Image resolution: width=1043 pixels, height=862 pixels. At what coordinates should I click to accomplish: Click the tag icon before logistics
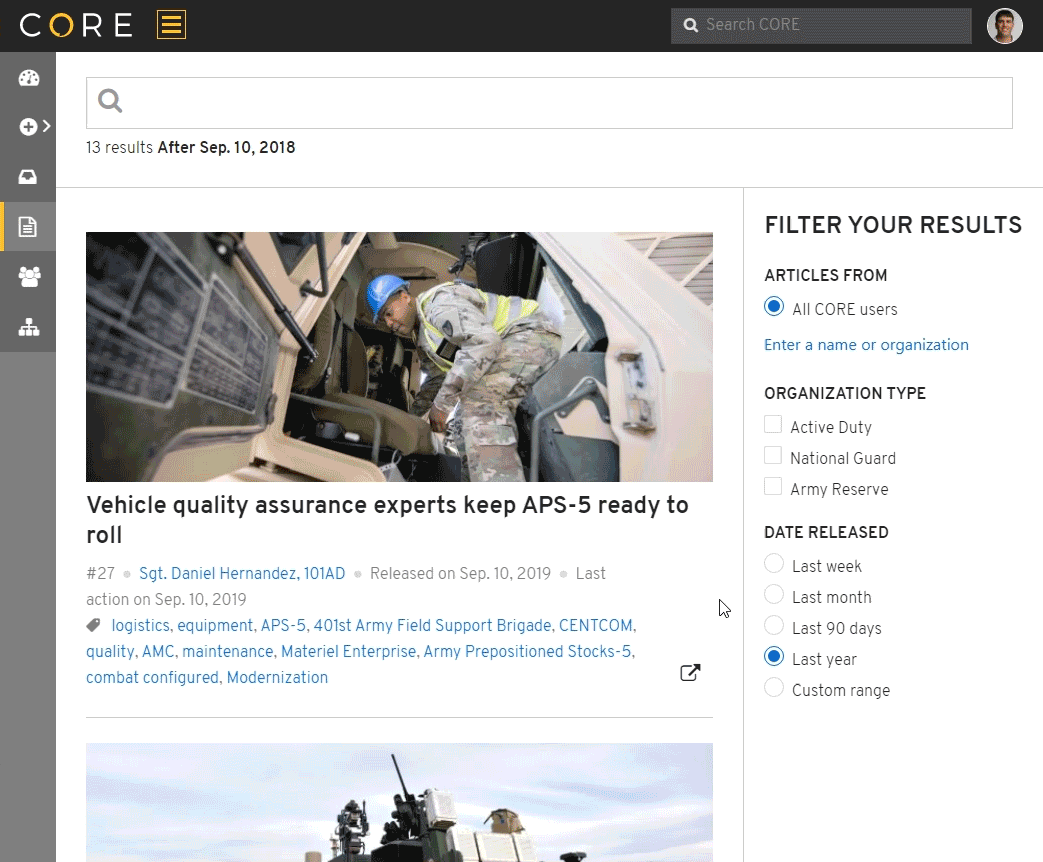click(94, 625)
